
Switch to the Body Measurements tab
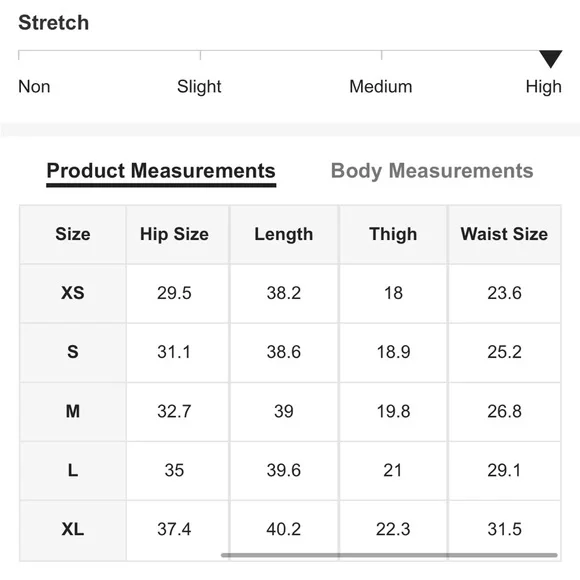point(432,171)
